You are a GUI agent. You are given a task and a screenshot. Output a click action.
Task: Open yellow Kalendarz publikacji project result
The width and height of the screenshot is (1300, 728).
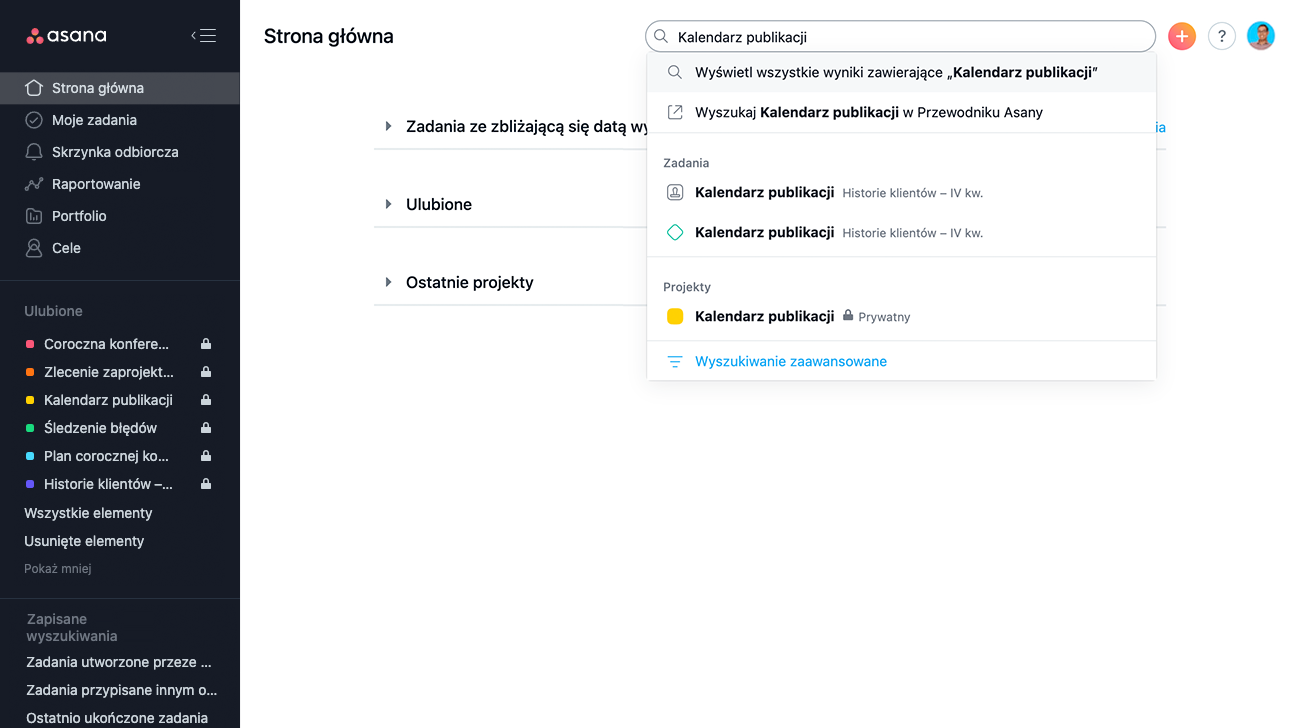click(901, 316)
